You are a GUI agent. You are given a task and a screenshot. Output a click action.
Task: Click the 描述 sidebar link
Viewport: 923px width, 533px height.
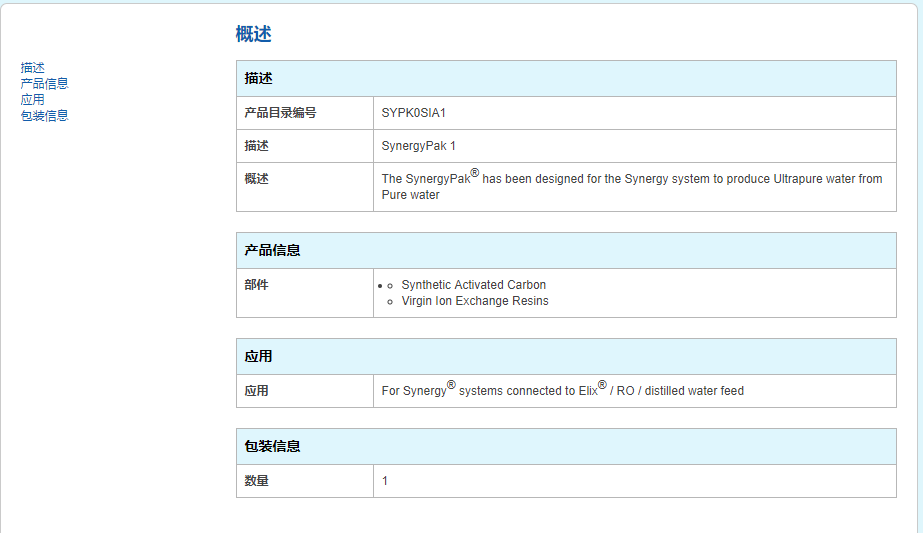33,68
